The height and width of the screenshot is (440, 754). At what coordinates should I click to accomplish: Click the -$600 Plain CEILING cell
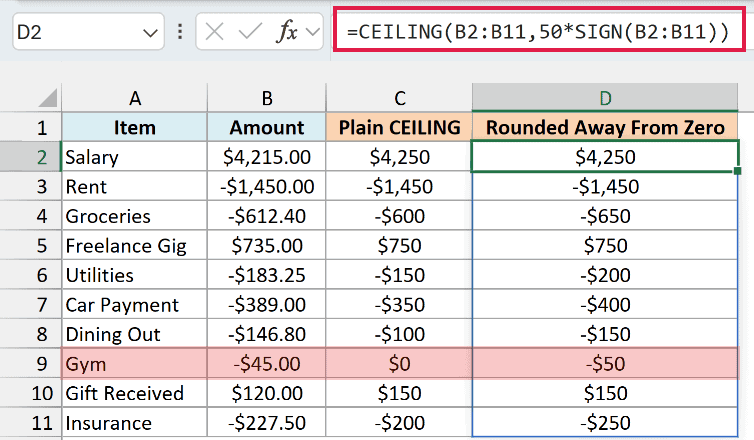pyautogui.click(x=399, y=216)
